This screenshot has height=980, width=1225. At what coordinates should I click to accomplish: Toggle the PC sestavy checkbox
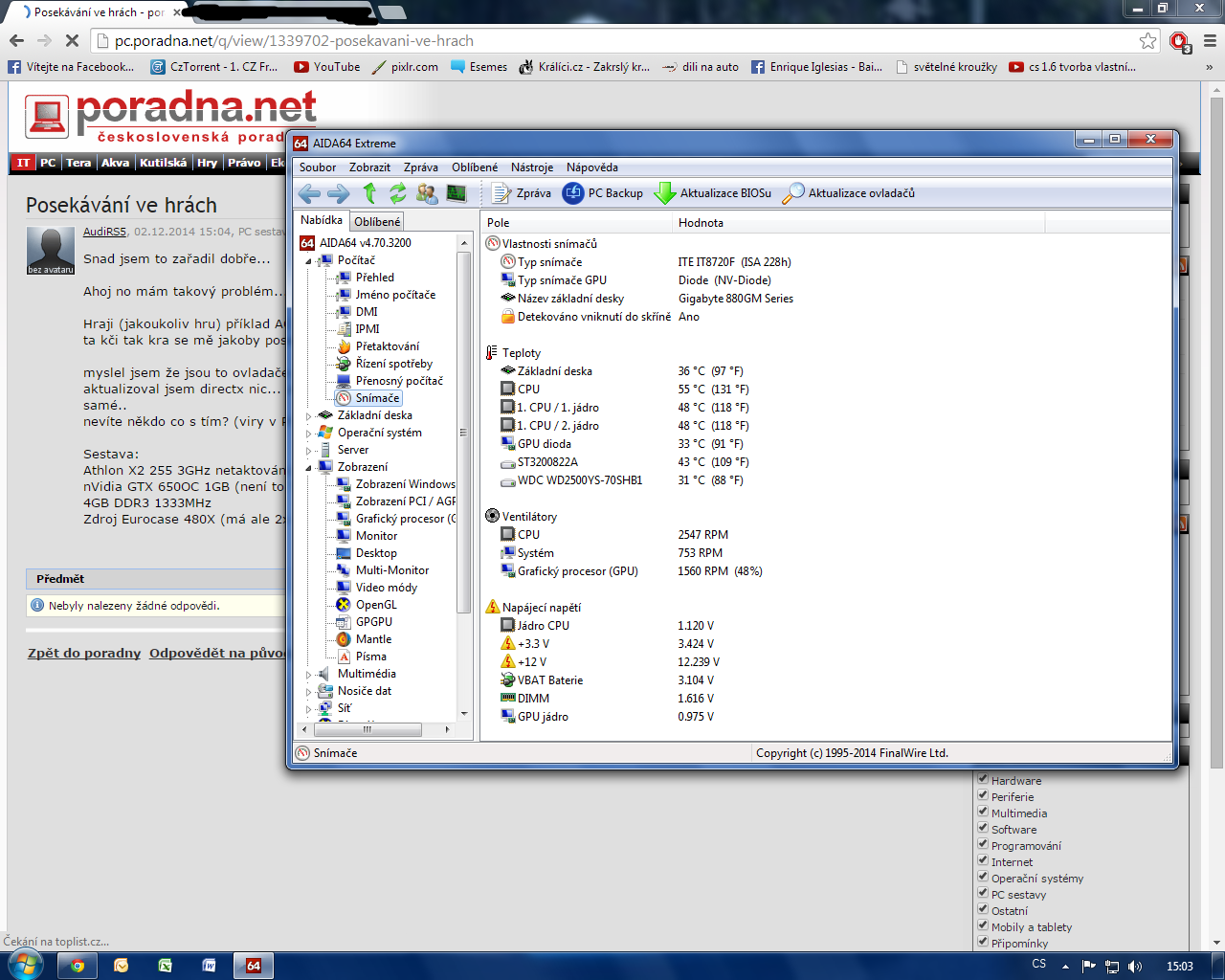[983, 893]
